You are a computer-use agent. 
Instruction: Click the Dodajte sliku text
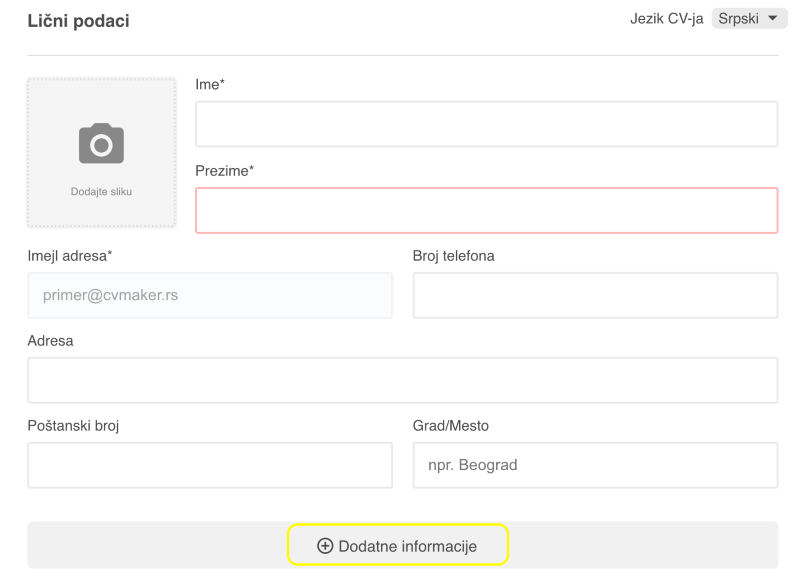pos(101,192)
